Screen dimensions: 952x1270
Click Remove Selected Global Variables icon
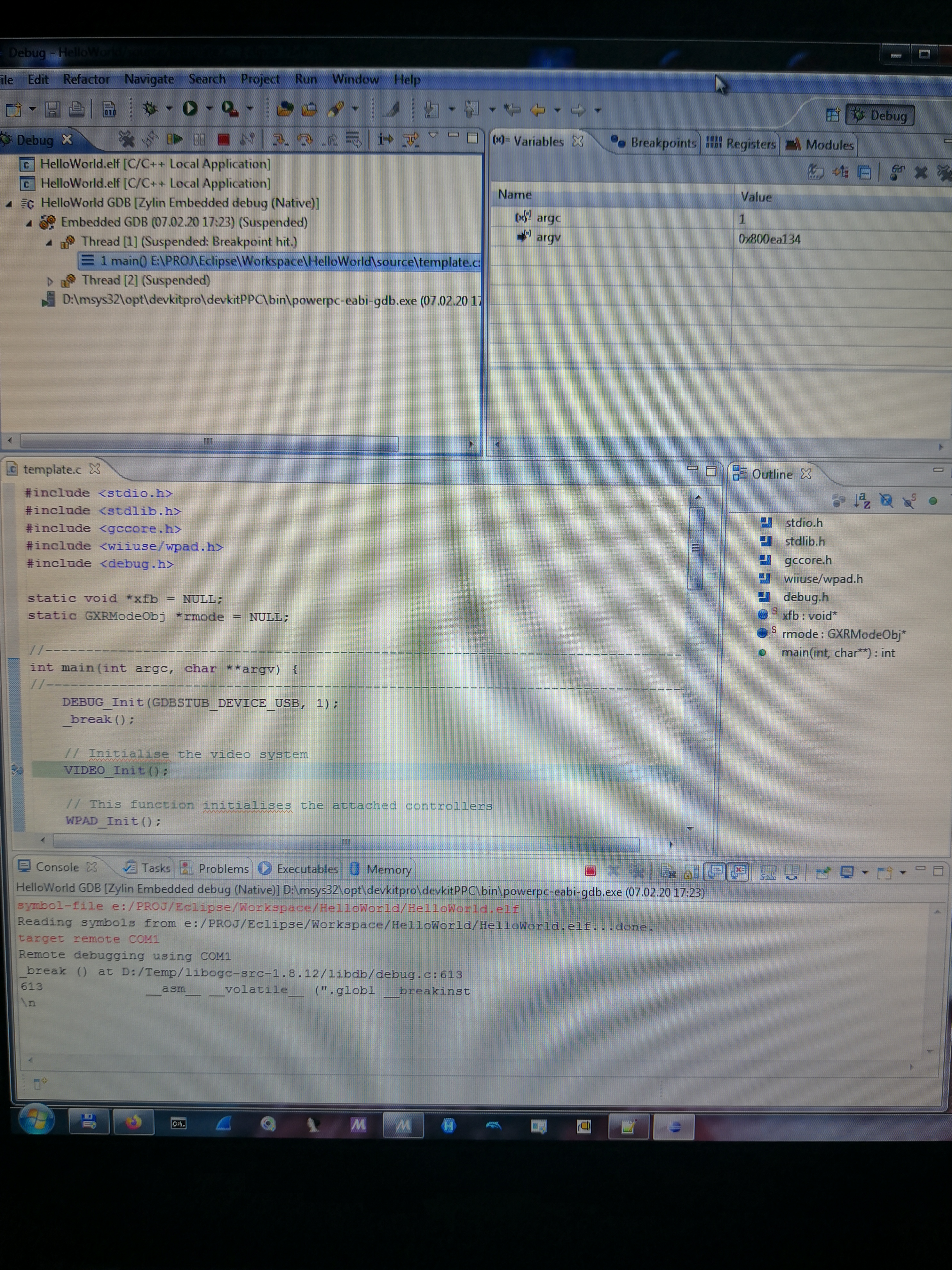point(920,172)
